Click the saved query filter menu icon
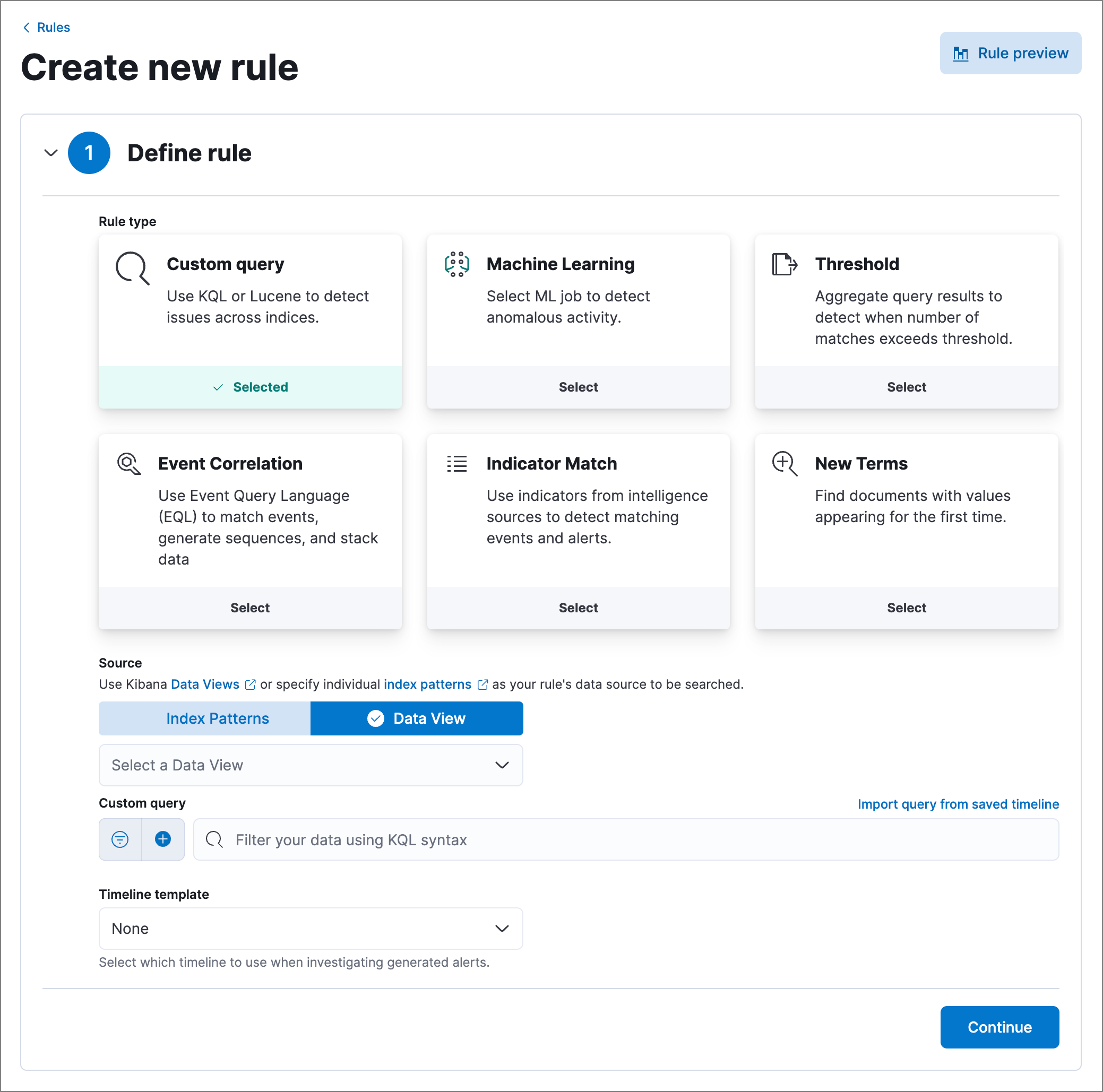Screen dimensions: 1103x1092 tap(120, 839)
